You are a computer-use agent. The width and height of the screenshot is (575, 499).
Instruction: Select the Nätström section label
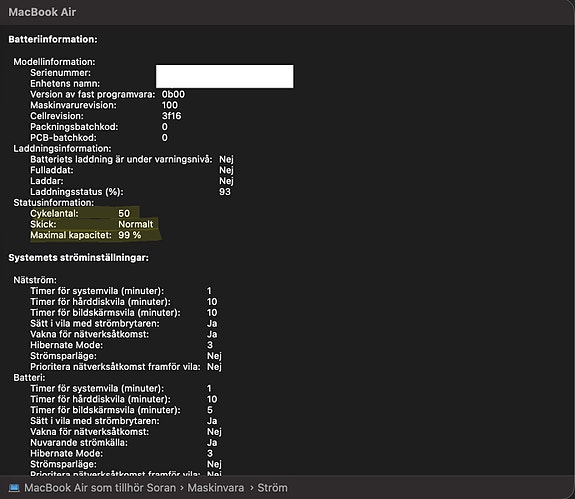tap(35, 280)
